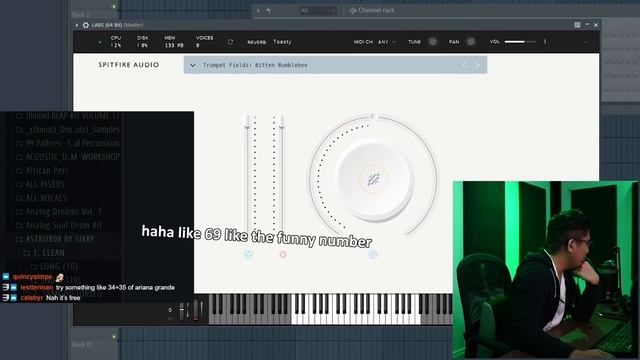Adjust the Pan knob
This screenshot has height=360, width=640.
[471, 42]
